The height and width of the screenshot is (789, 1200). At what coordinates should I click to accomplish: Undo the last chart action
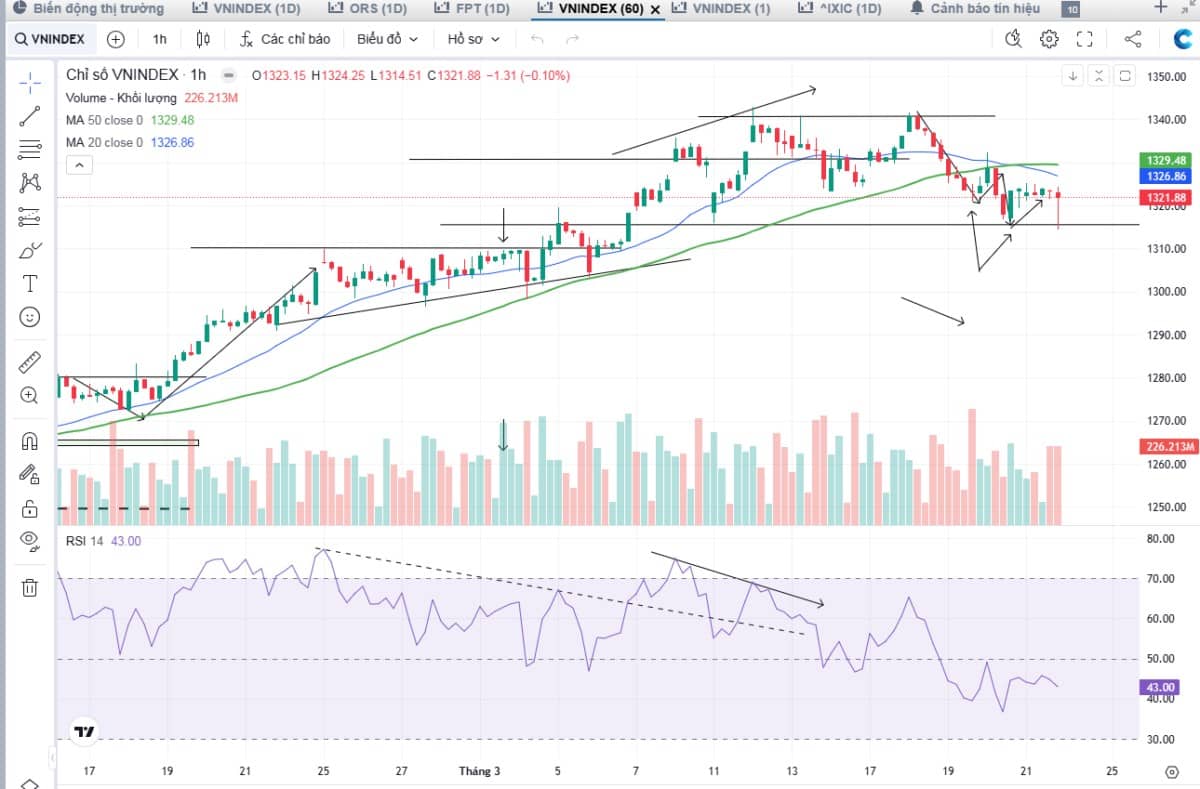[x=537, y=39]
